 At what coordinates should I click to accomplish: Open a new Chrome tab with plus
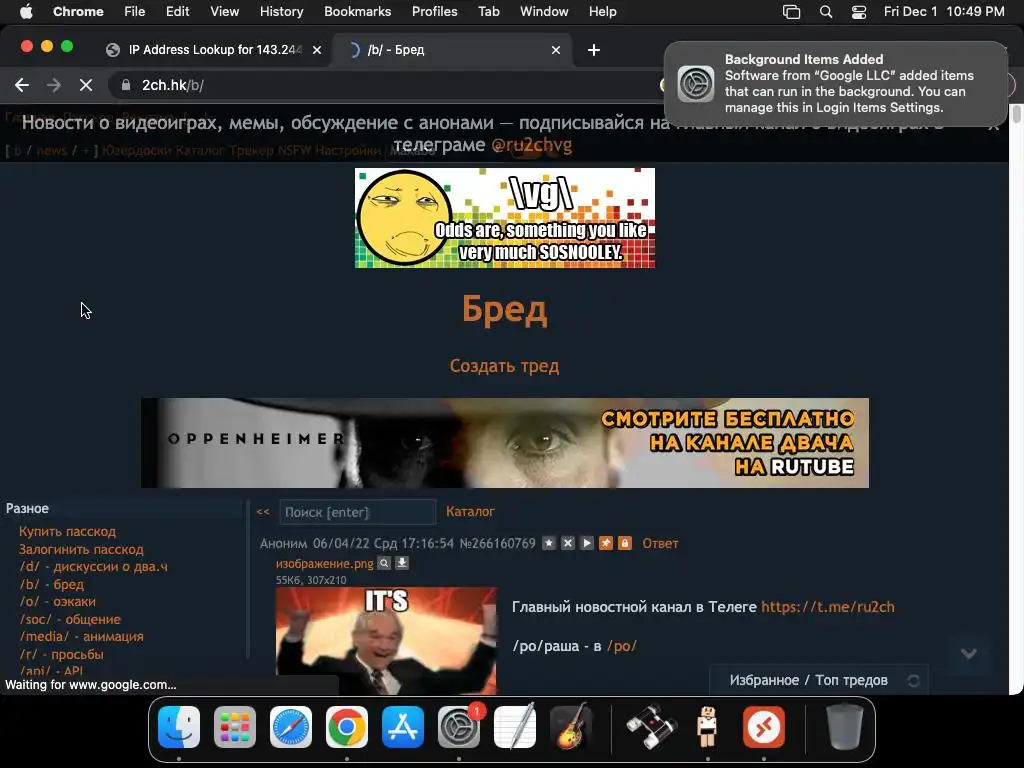594,50
